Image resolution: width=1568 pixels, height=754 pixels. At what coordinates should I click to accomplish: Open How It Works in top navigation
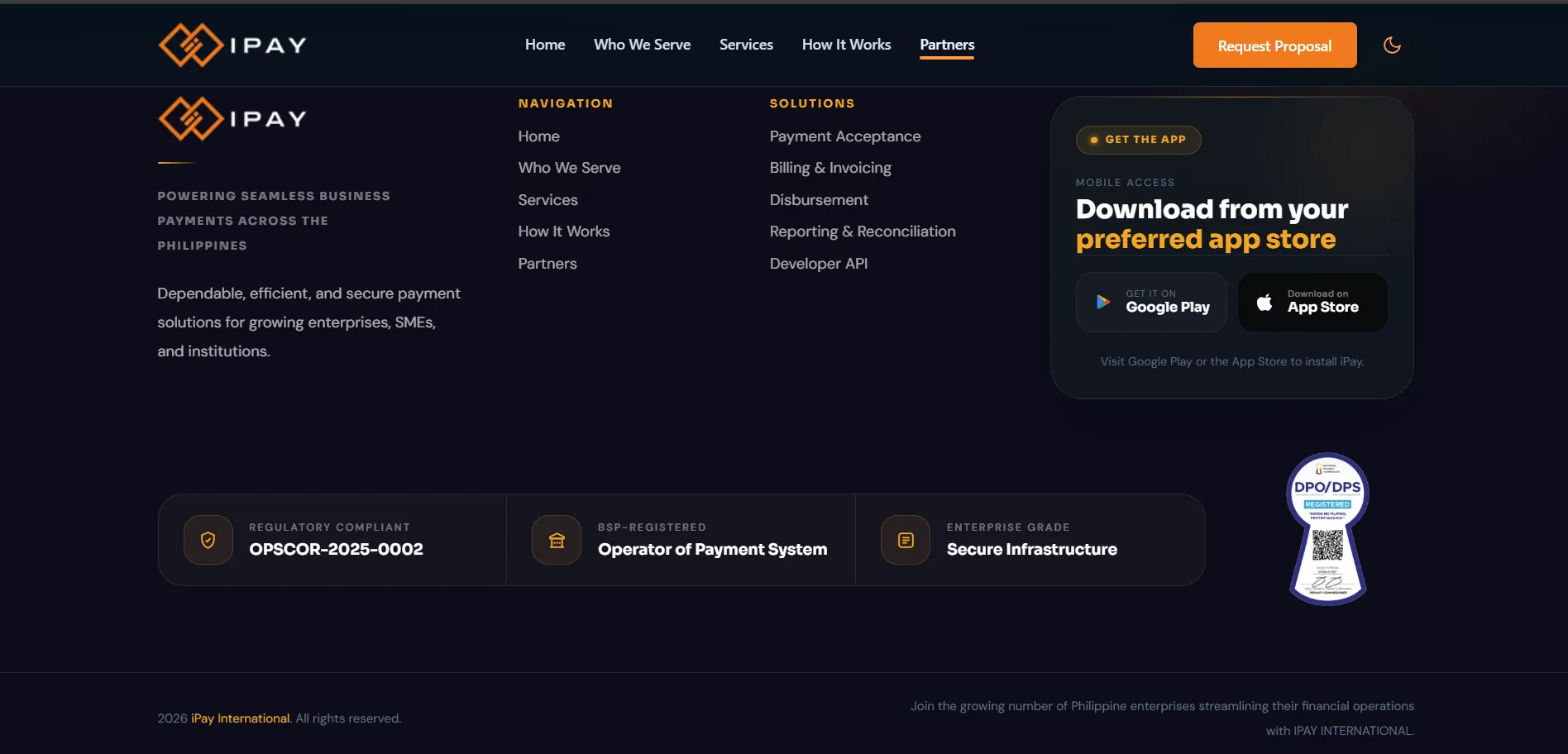coord(846,45)
